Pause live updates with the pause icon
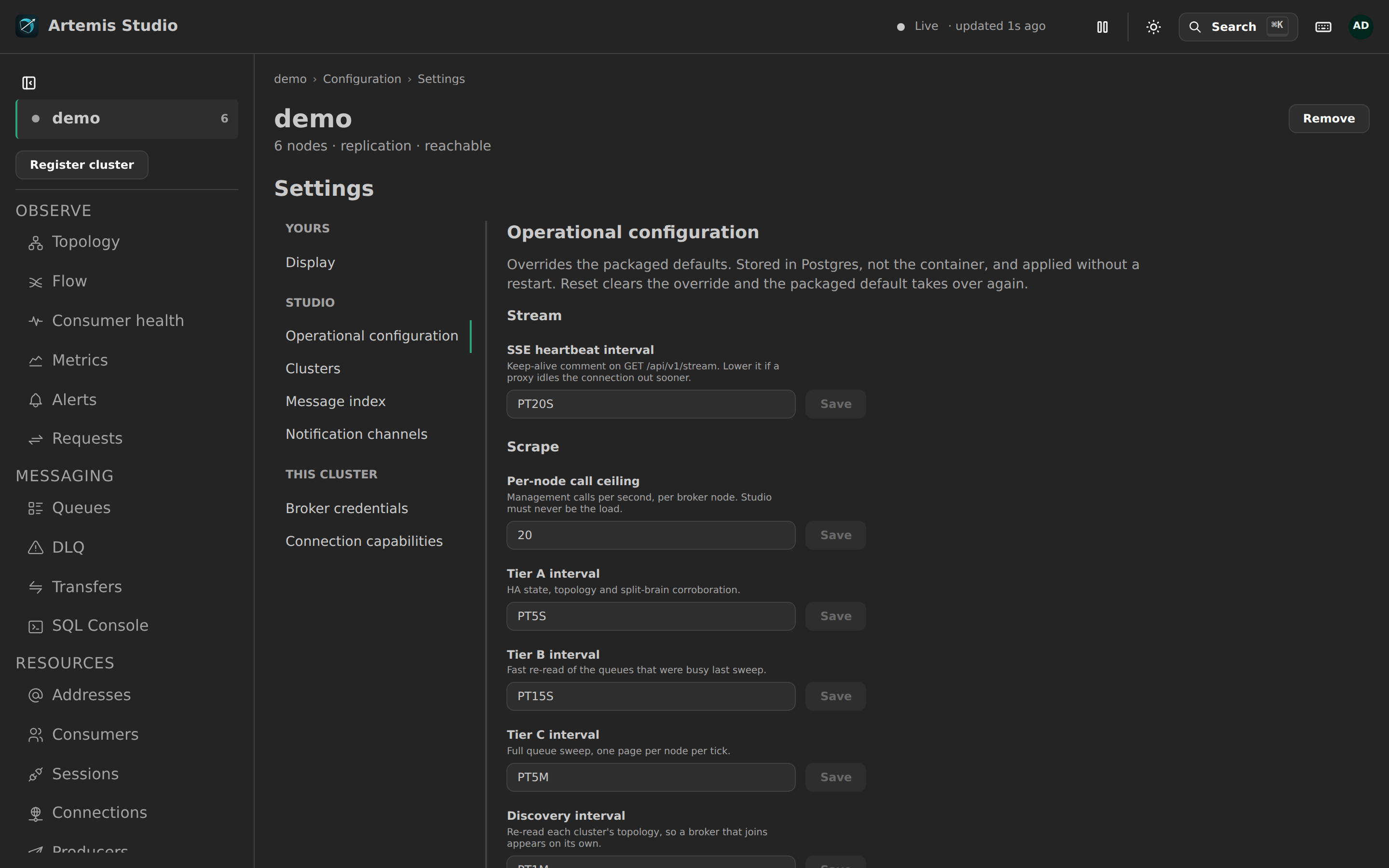This screenshot has height=868, width=1389. click(x=1102, y=27)
